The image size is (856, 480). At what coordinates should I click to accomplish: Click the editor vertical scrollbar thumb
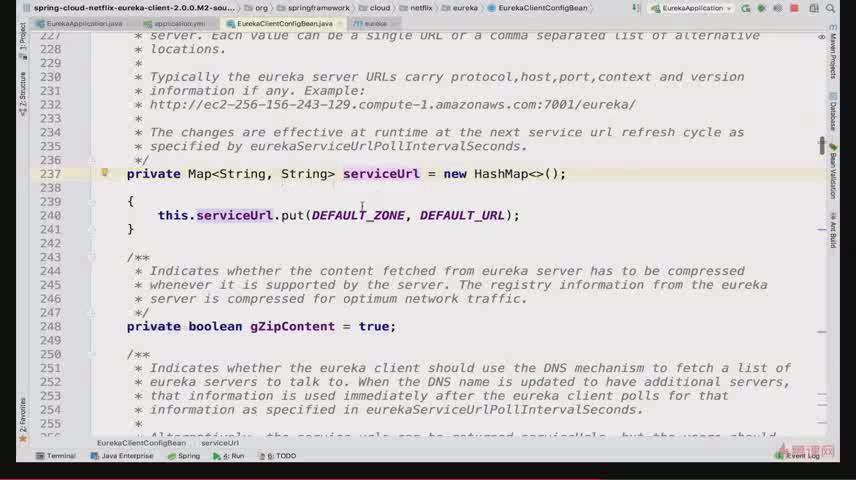(x=822, y=145)
